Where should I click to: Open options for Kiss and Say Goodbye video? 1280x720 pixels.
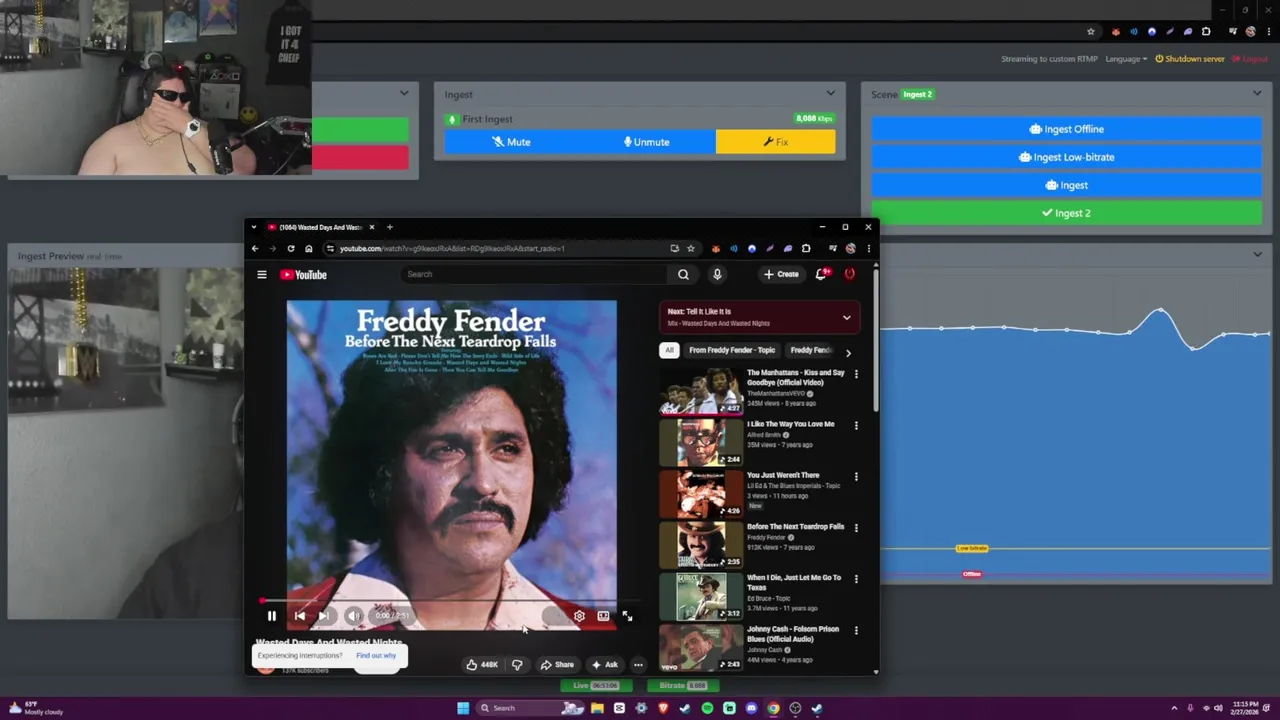856,373
